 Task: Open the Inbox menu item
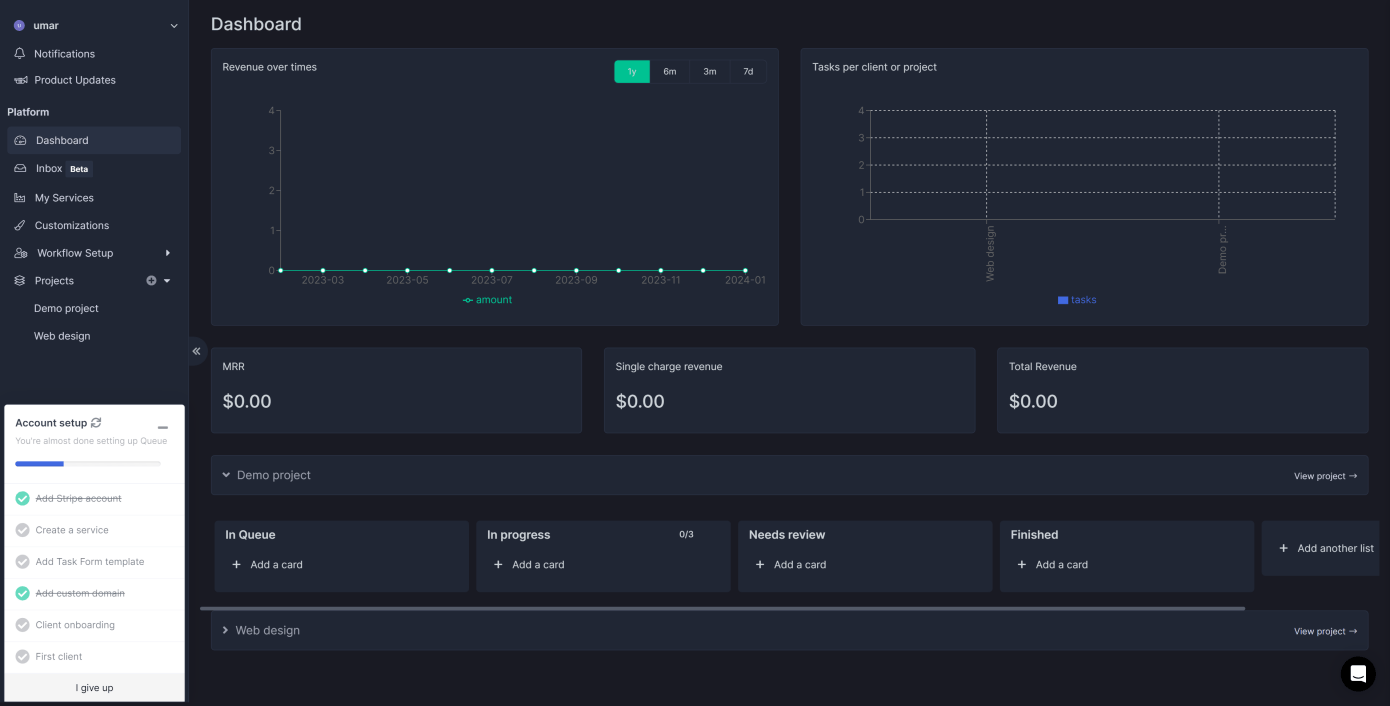(49, 169)
